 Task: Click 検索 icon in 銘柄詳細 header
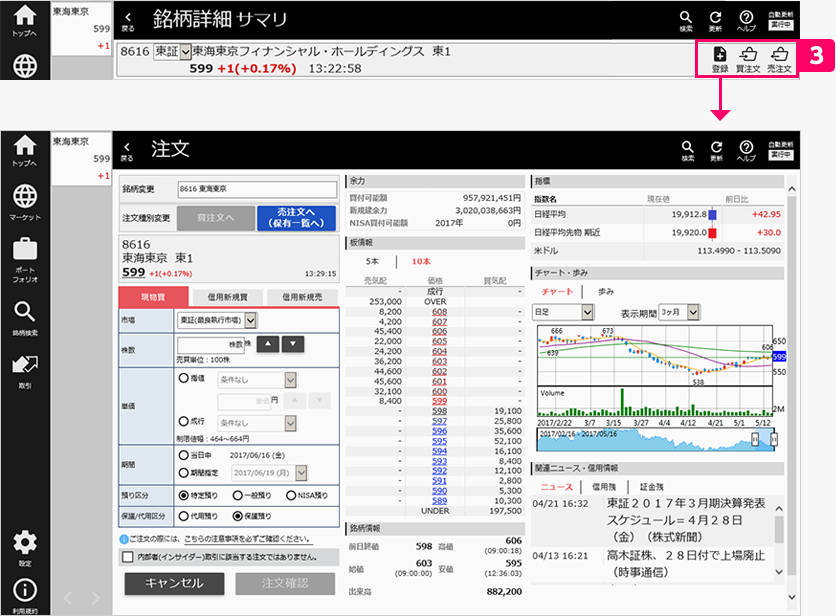pyautogui.click(x=686, y=21)
